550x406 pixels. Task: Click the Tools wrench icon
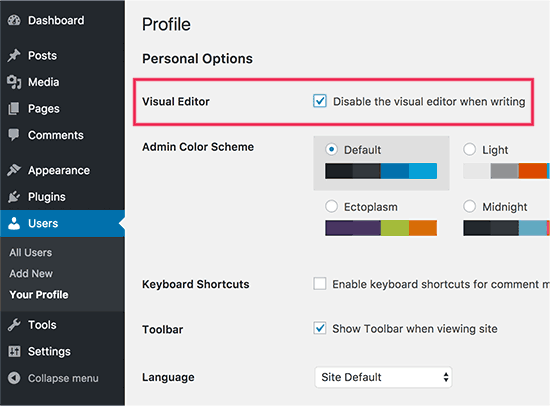pyautogui.click(x=14, y=325)
